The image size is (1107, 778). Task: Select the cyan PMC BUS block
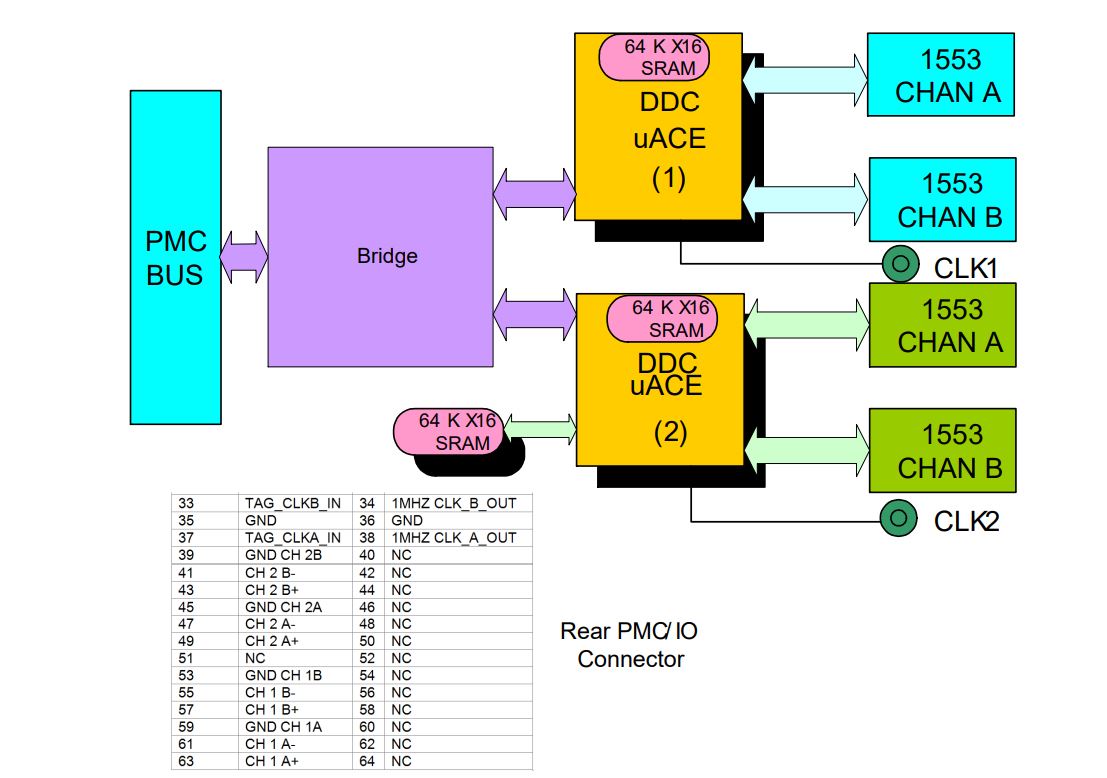tap(175, 256)
